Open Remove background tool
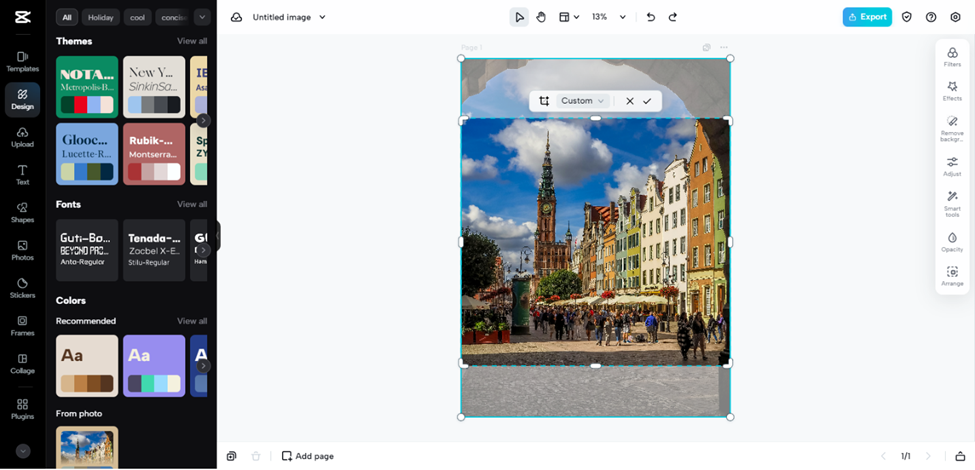The width and height of the screenshot is (975, 470). (x=952, y=129)
